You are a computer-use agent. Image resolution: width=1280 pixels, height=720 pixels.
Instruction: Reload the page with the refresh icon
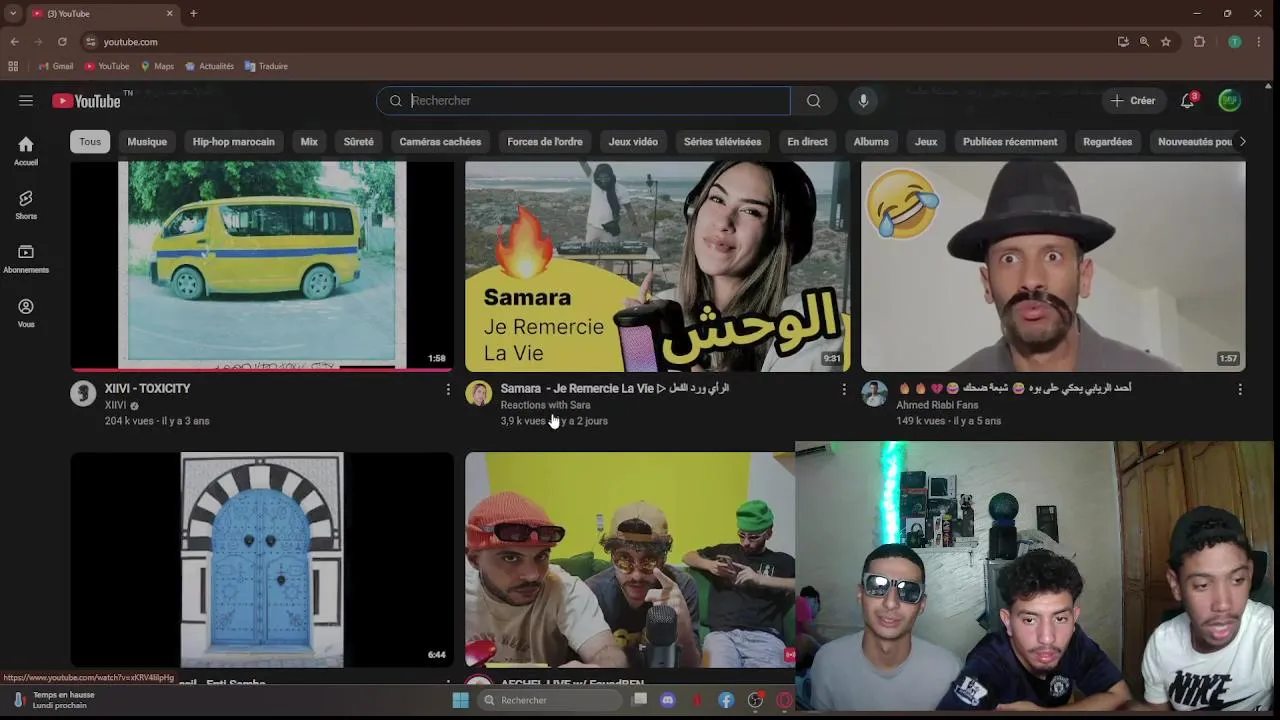click(62, 42)
